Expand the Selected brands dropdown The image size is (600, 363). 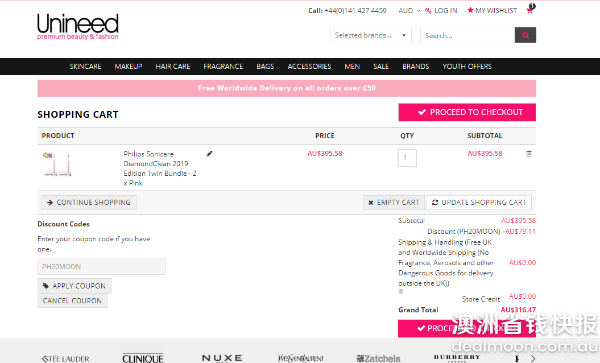370,35
